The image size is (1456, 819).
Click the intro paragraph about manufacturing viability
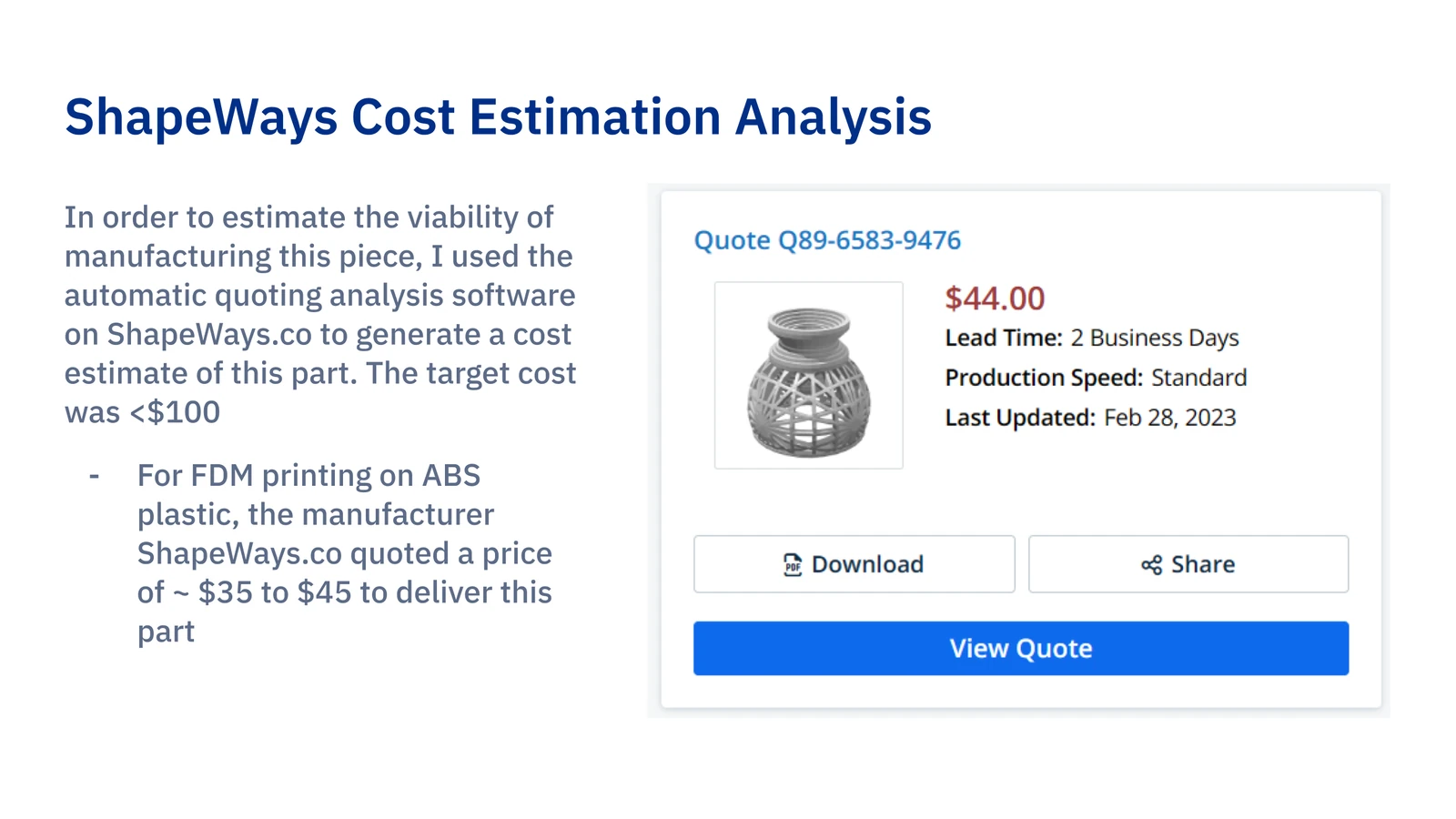[x=320, y=315]
